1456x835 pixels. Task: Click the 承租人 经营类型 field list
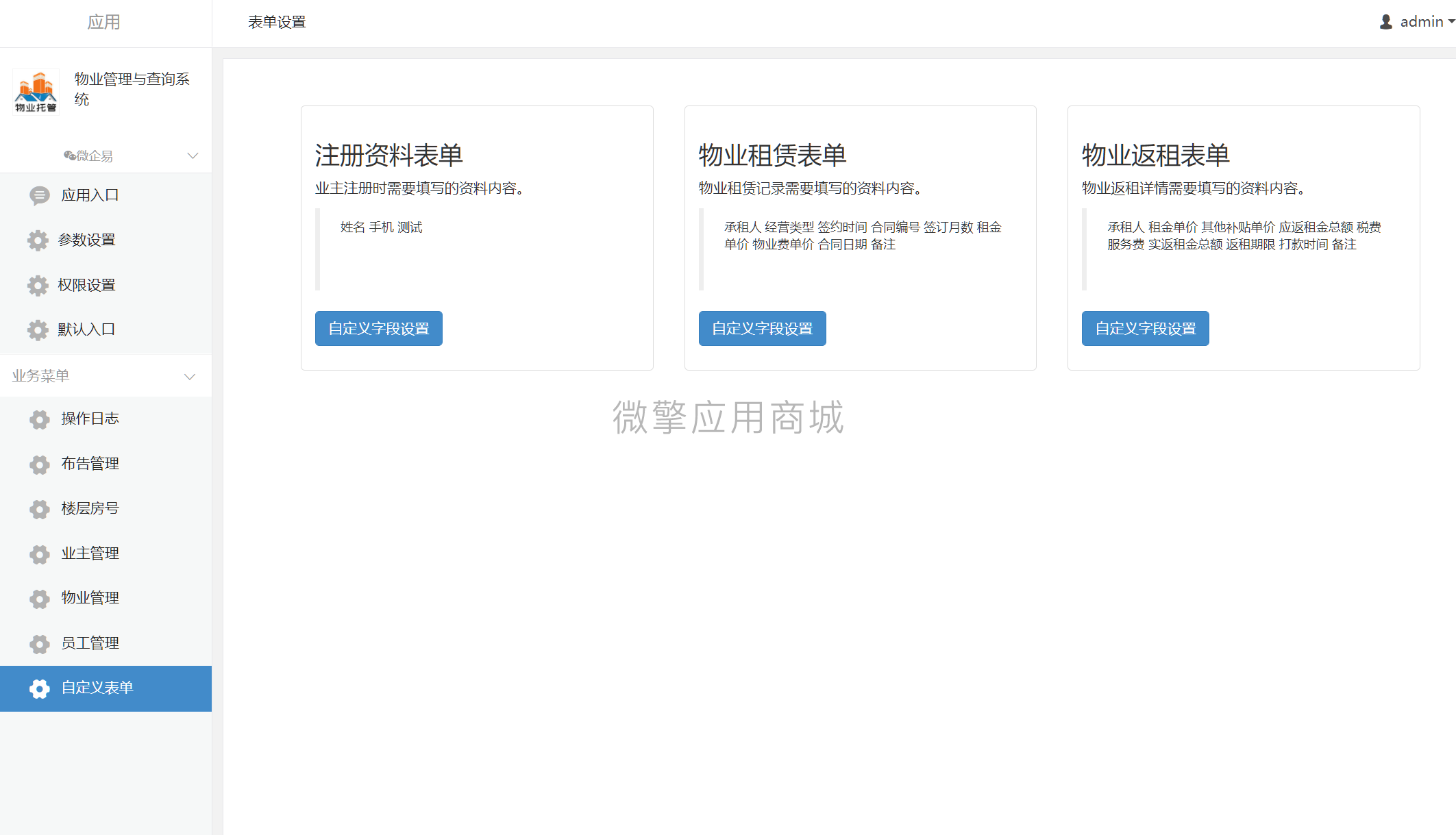863,236
